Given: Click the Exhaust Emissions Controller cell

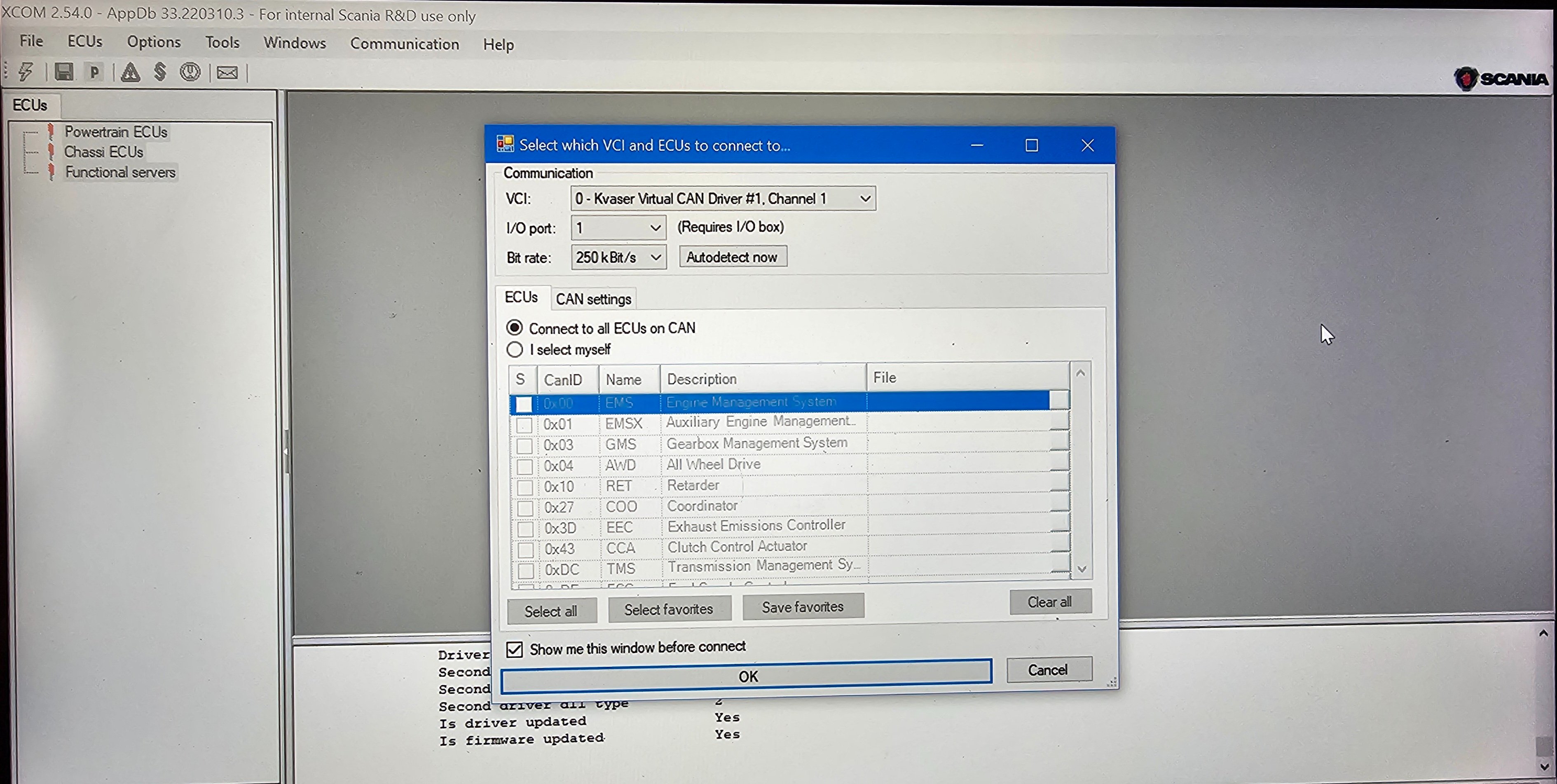Looking at the screenshot, I should 764,525.
